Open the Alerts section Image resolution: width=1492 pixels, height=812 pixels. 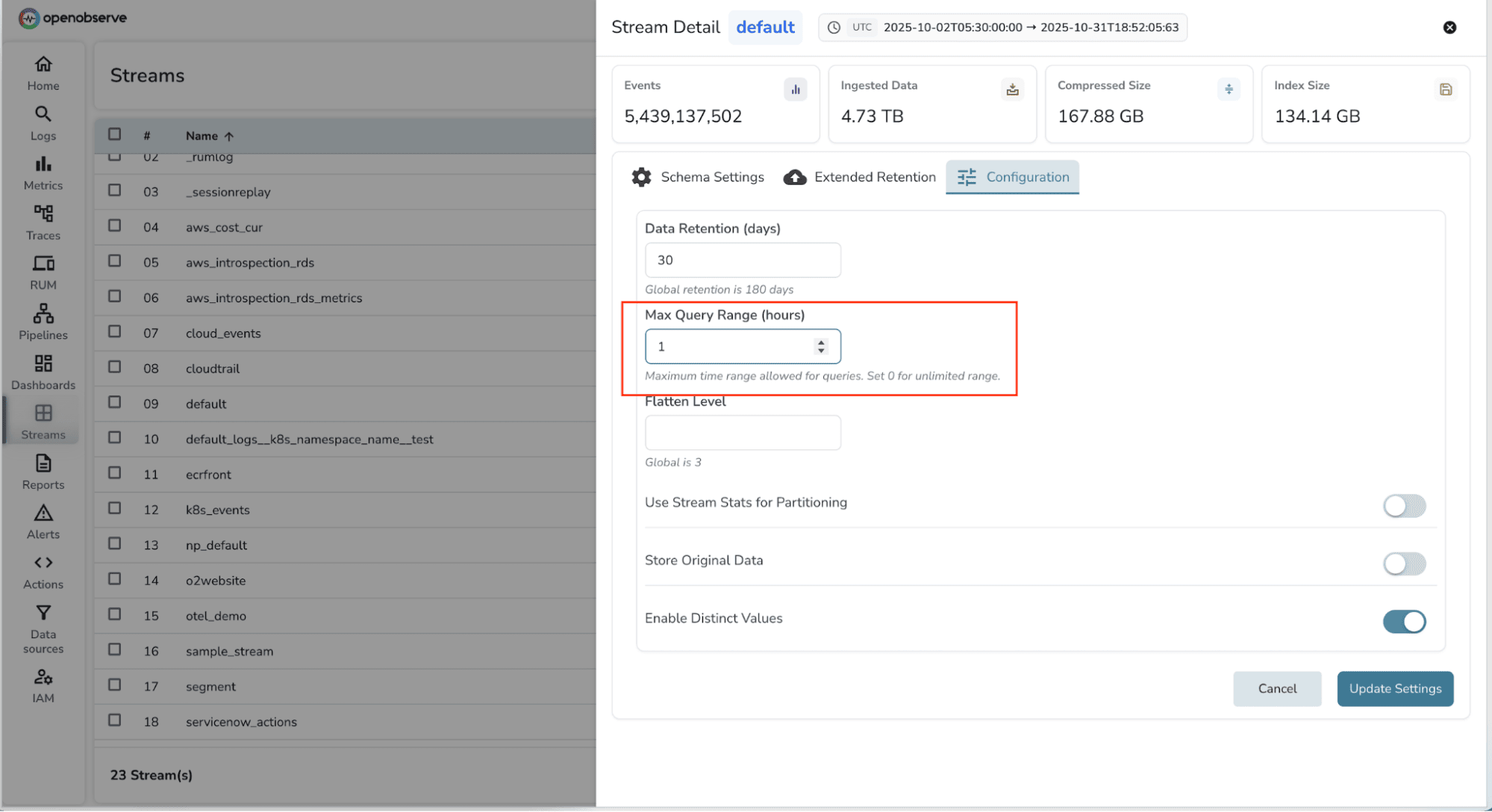pyautogui.click(x=43, y=521)
